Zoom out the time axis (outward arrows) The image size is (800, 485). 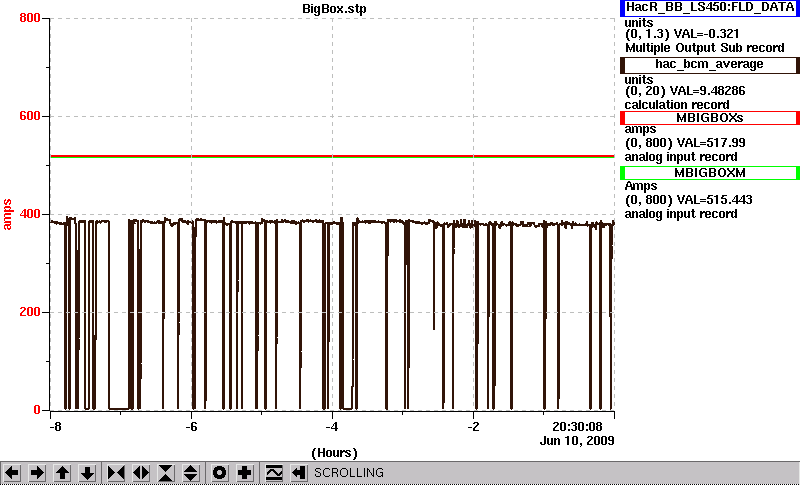[141, 473]
